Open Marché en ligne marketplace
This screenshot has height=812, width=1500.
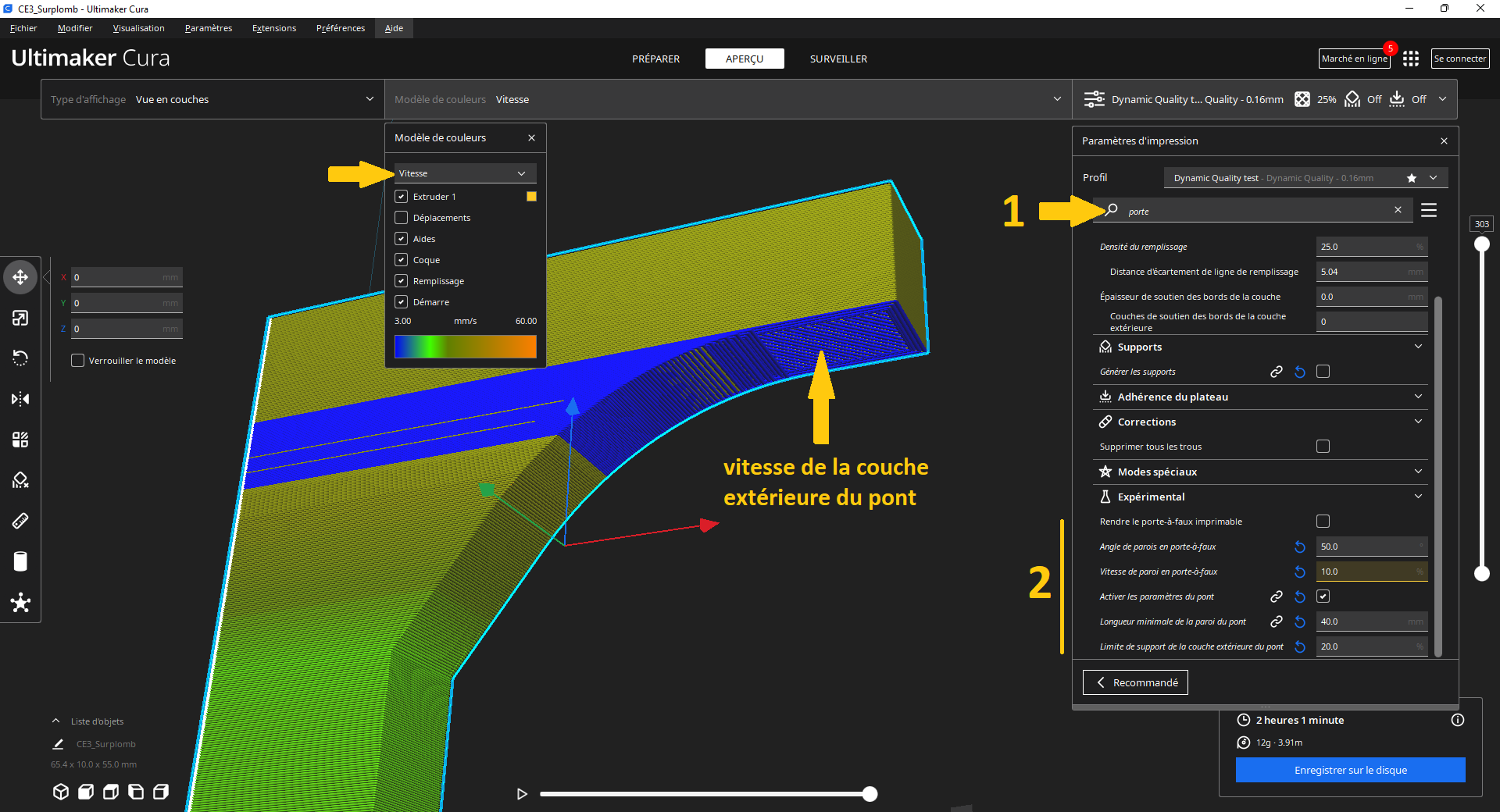[1355, 59]
